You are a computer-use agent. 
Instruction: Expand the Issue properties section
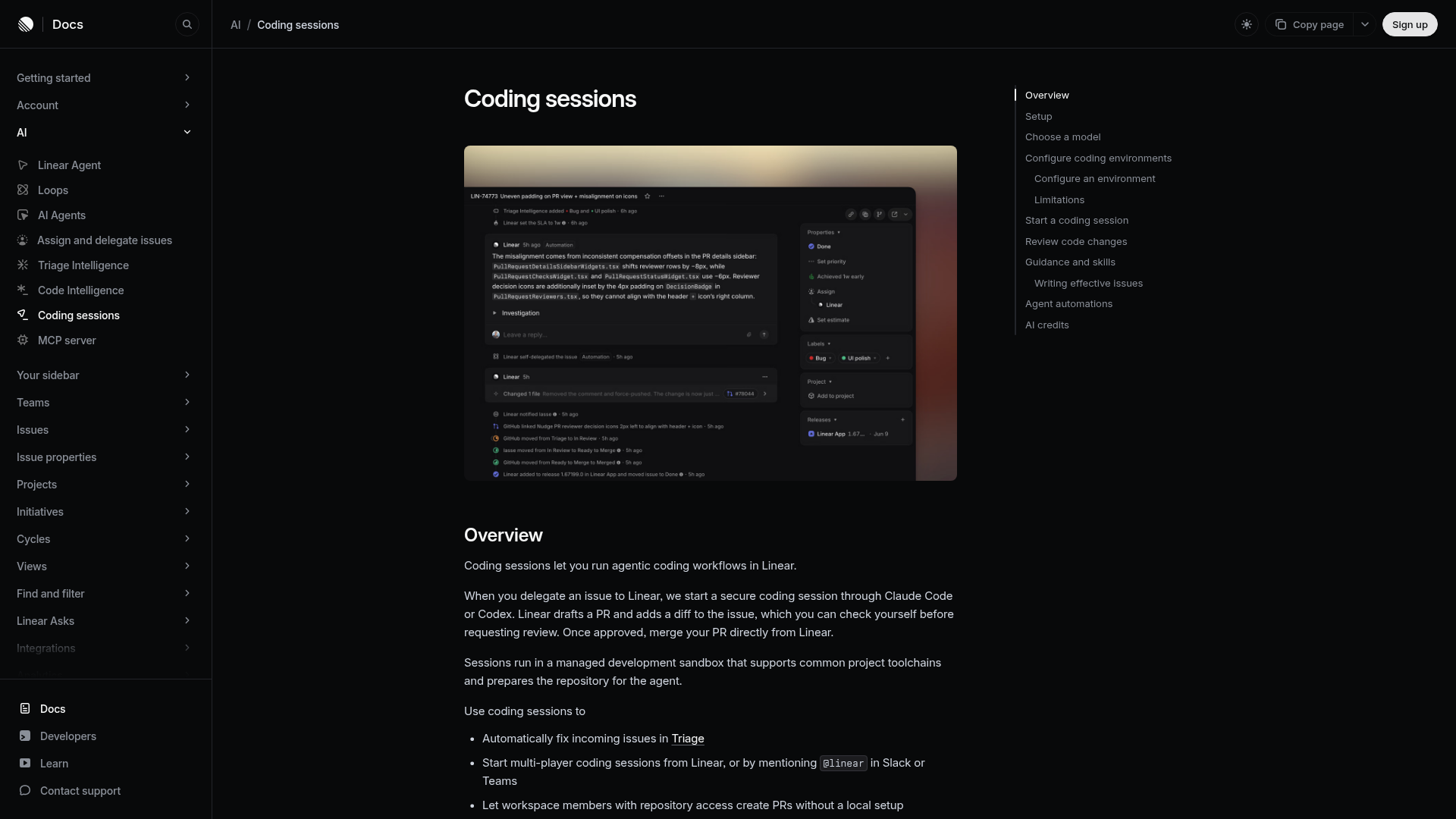pos(105,457)
